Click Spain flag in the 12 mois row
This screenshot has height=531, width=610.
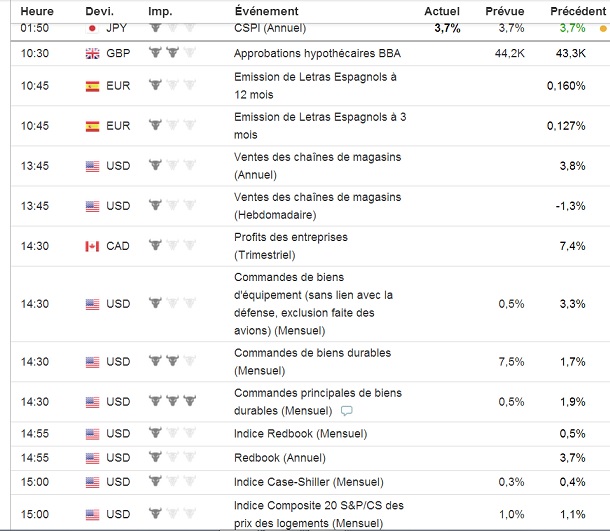(x=93, y=86)
